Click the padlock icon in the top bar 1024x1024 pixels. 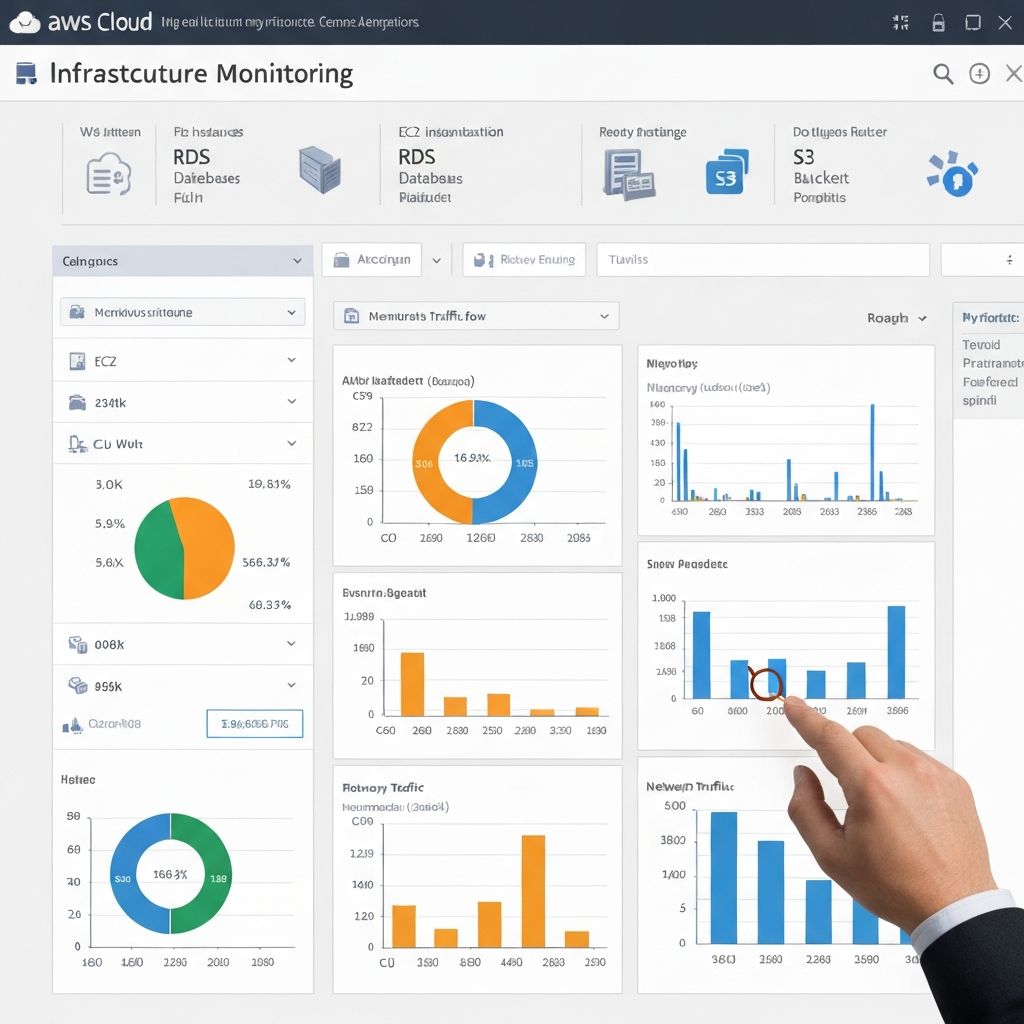(x=938, y=22)
